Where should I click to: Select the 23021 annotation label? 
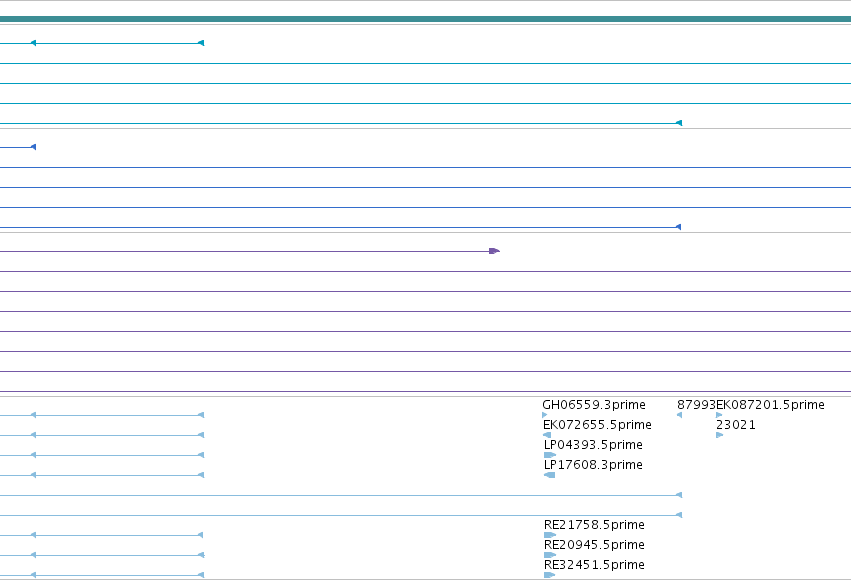(736, 425)
